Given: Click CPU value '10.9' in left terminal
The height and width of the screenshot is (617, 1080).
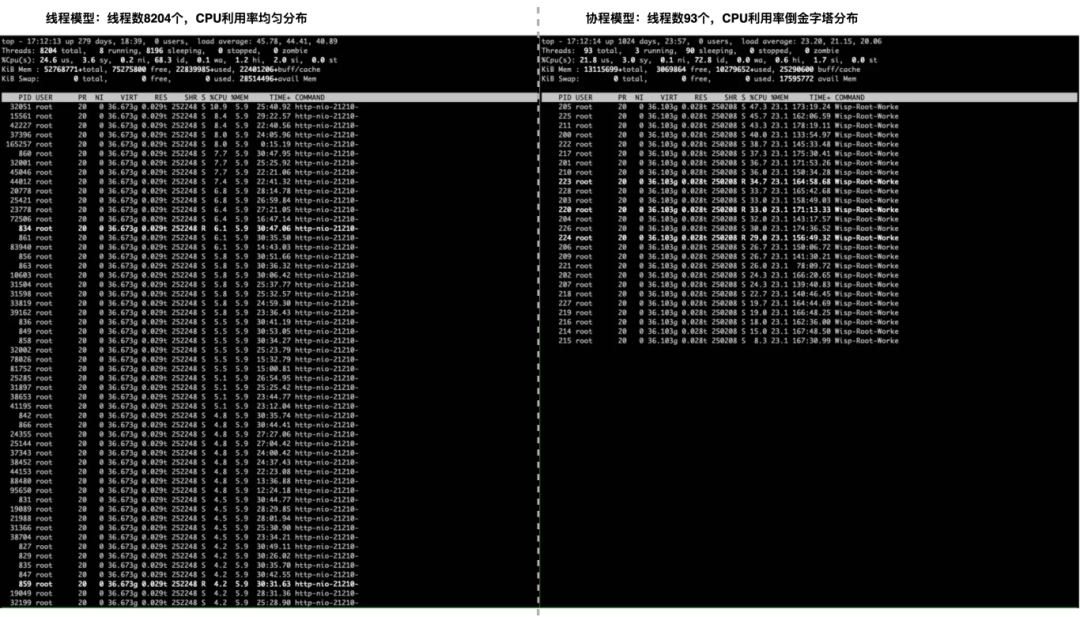Looking at the screenshot, I should [x=218, y=107].
